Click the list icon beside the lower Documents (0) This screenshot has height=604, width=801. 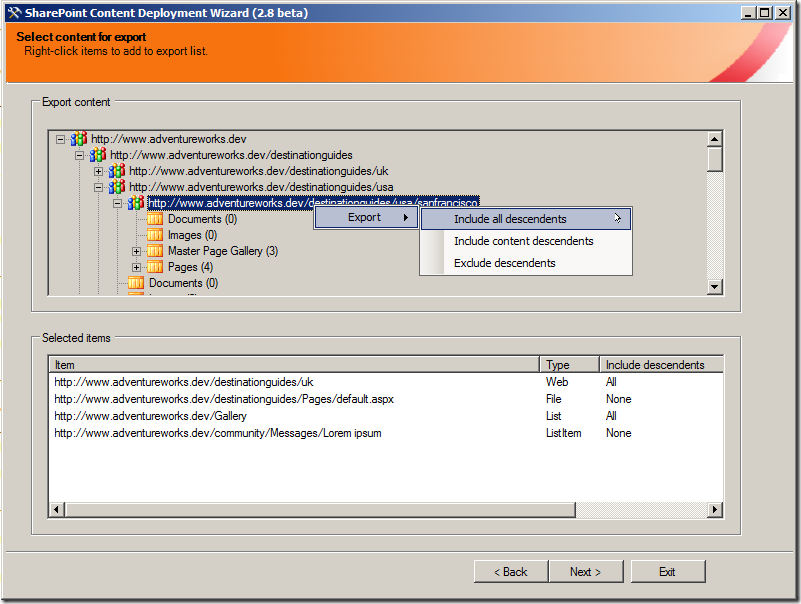(136, 283)
